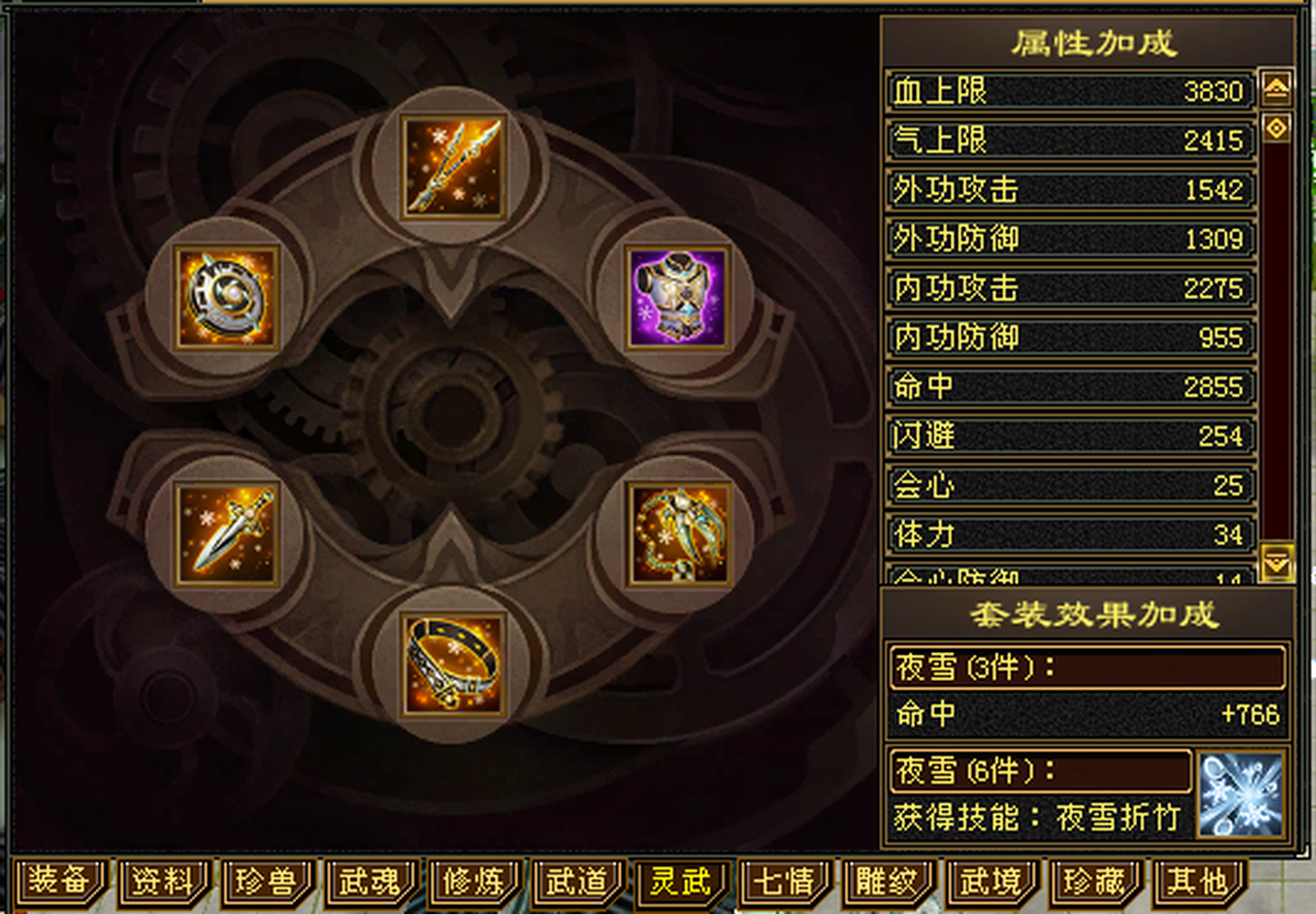The width and height of the screenshot is (1316, 914).
Task: Click the 夜雪折竹 skill icon
Action: pyautogui.click(x=1241, y=795)
